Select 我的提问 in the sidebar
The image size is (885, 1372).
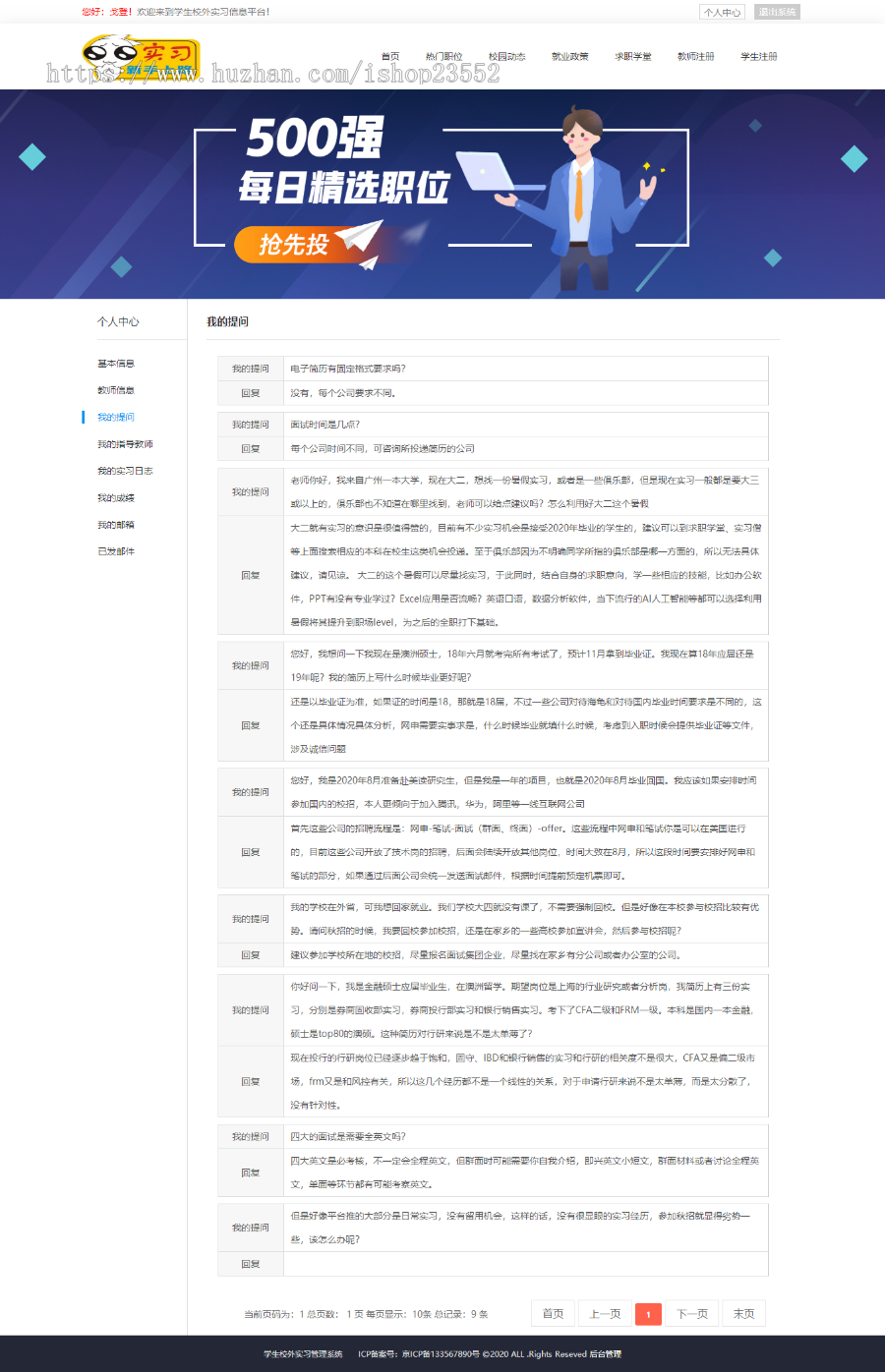[x=116, y=418]
